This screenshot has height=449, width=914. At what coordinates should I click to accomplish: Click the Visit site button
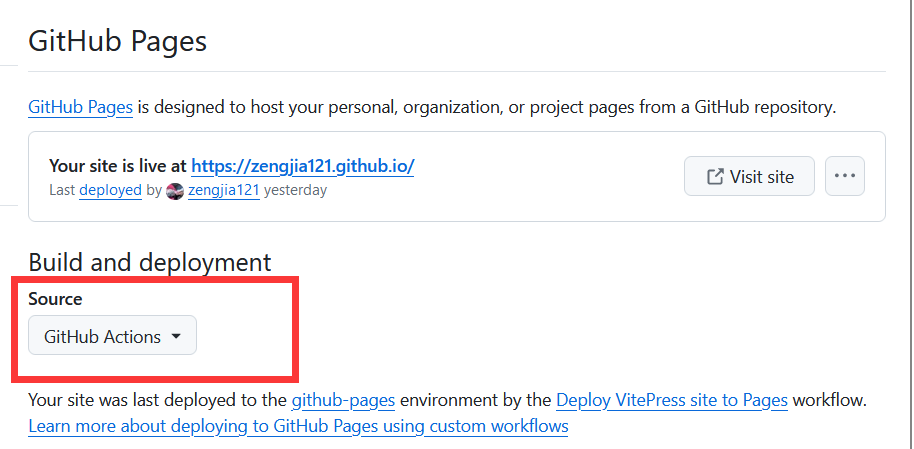[x=749, y=176]
